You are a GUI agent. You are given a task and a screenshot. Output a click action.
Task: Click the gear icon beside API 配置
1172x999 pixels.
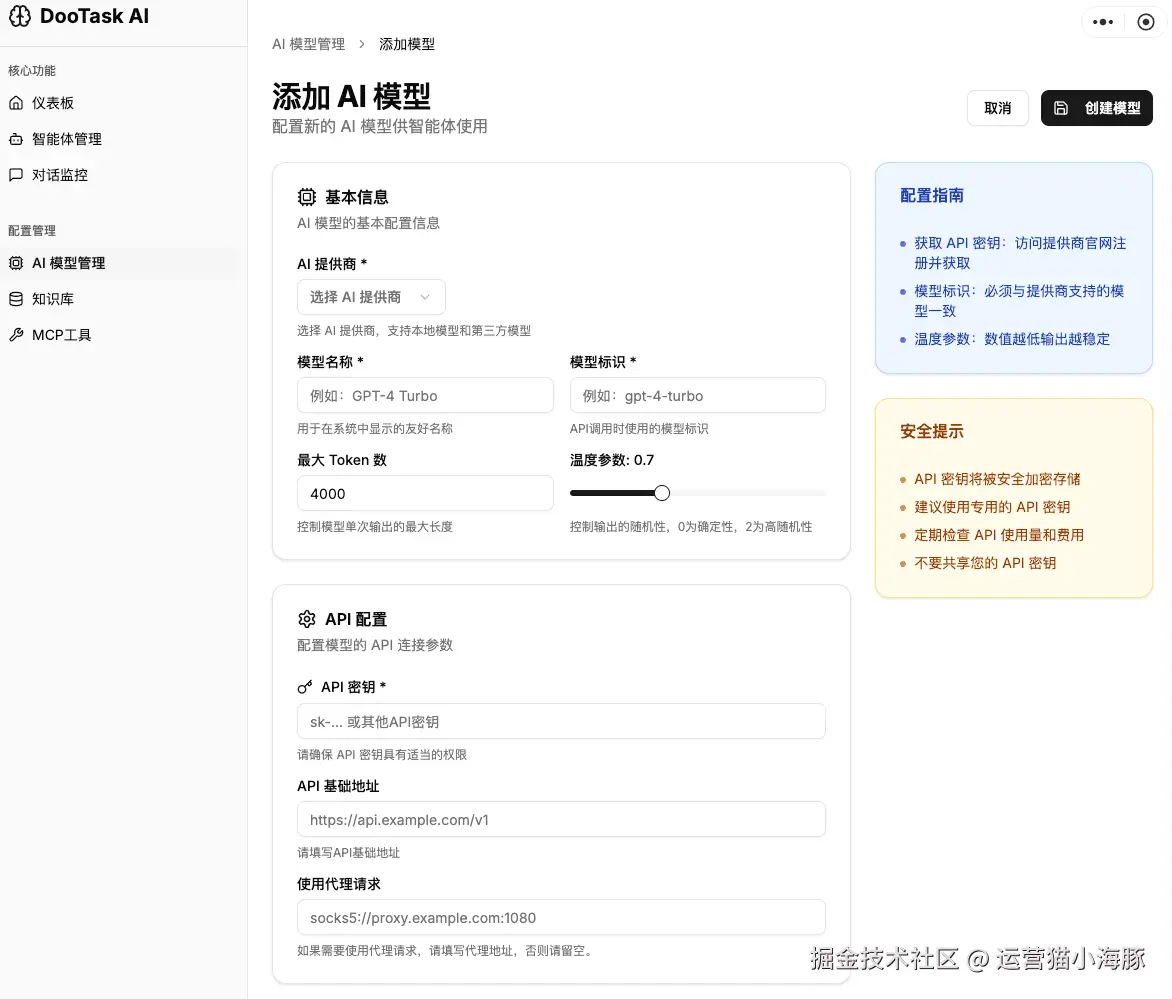coord(306,619)
